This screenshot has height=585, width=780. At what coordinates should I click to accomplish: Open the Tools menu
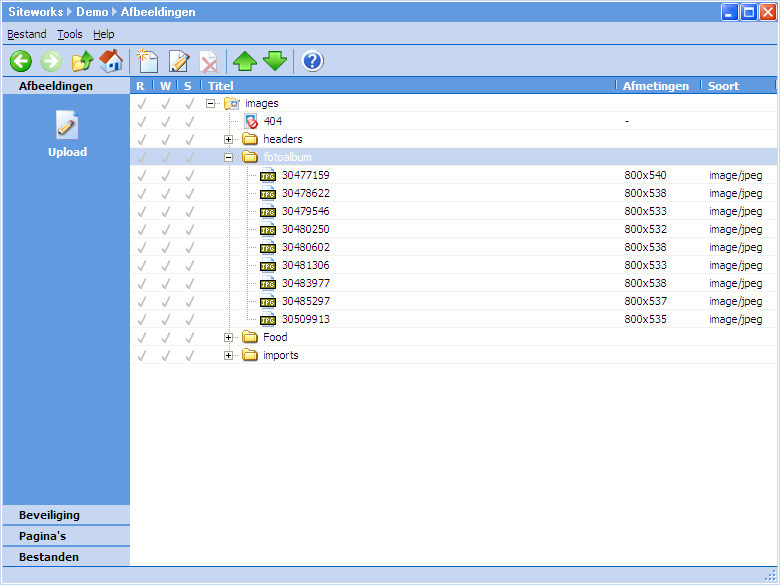coord(70,34)
